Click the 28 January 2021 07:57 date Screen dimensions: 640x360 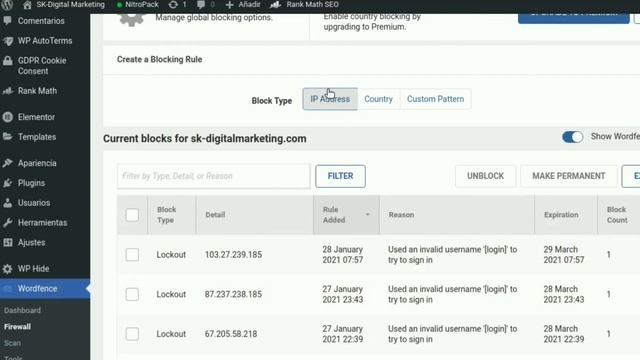[342, 255]
